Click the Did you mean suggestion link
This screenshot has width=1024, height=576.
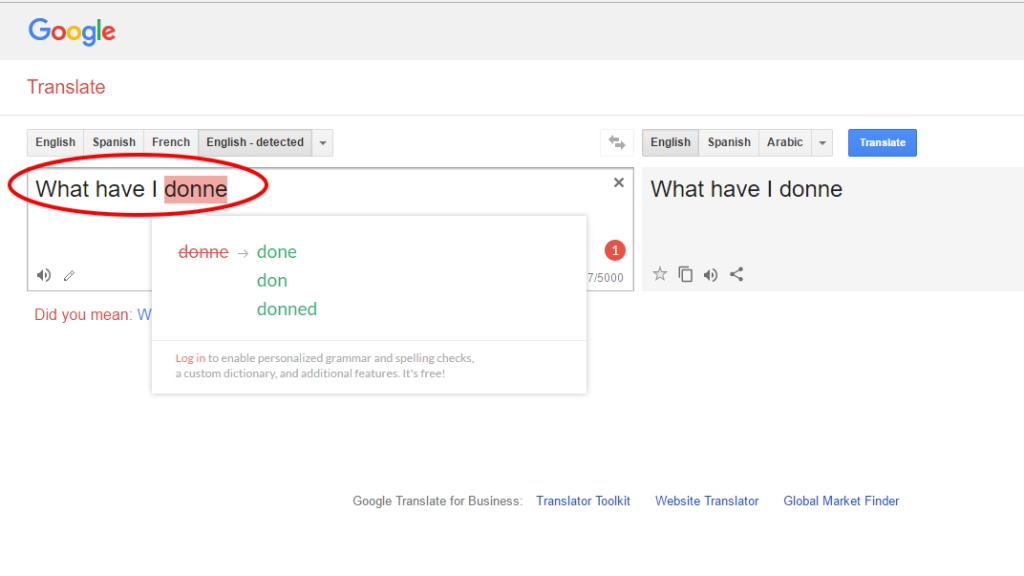pos(144,315)
